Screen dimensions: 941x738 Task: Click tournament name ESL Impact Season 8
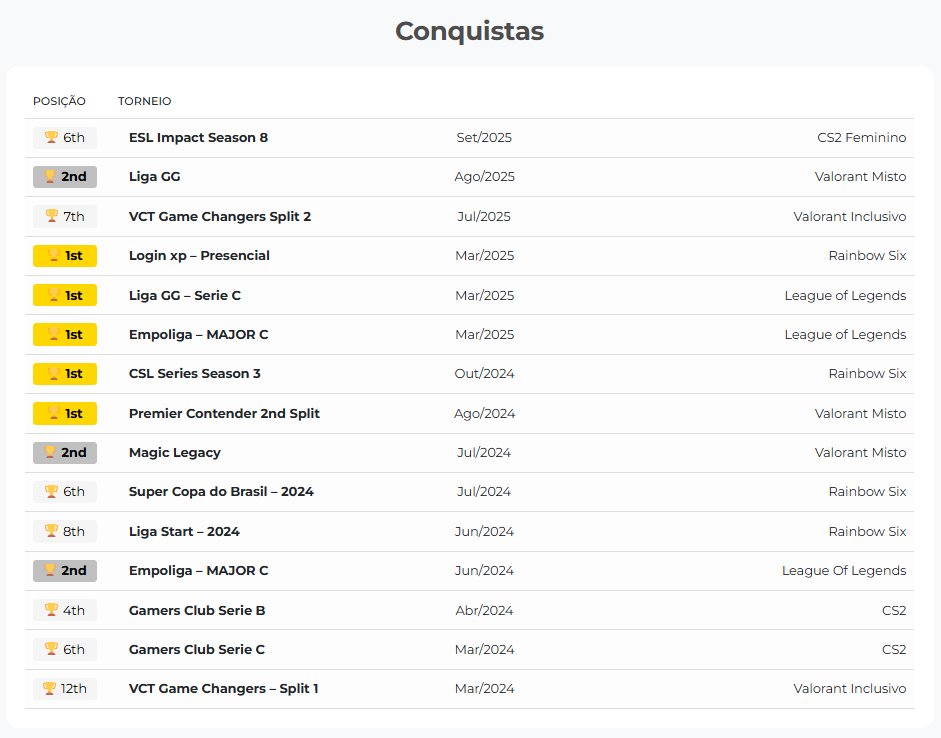[199, 137]
